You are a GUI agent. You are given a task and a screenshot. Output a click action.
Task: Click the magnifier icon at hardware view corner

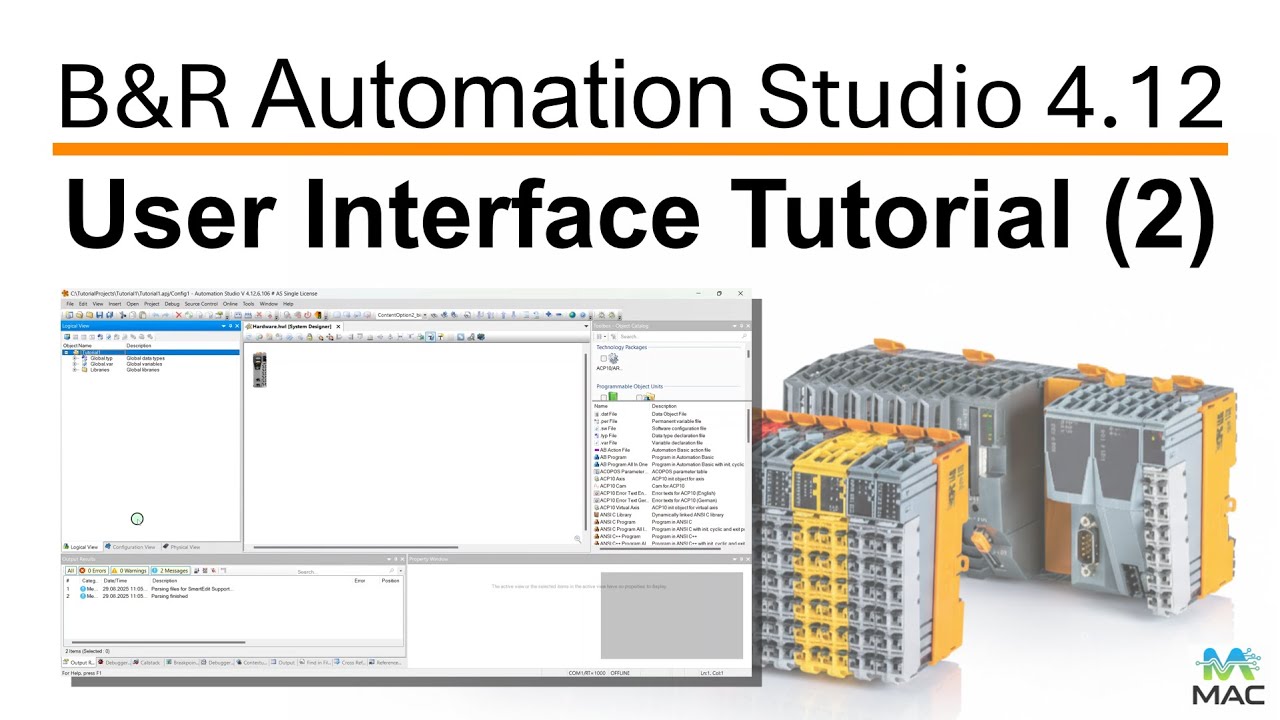pyautogui.click(x=577, y=539)
